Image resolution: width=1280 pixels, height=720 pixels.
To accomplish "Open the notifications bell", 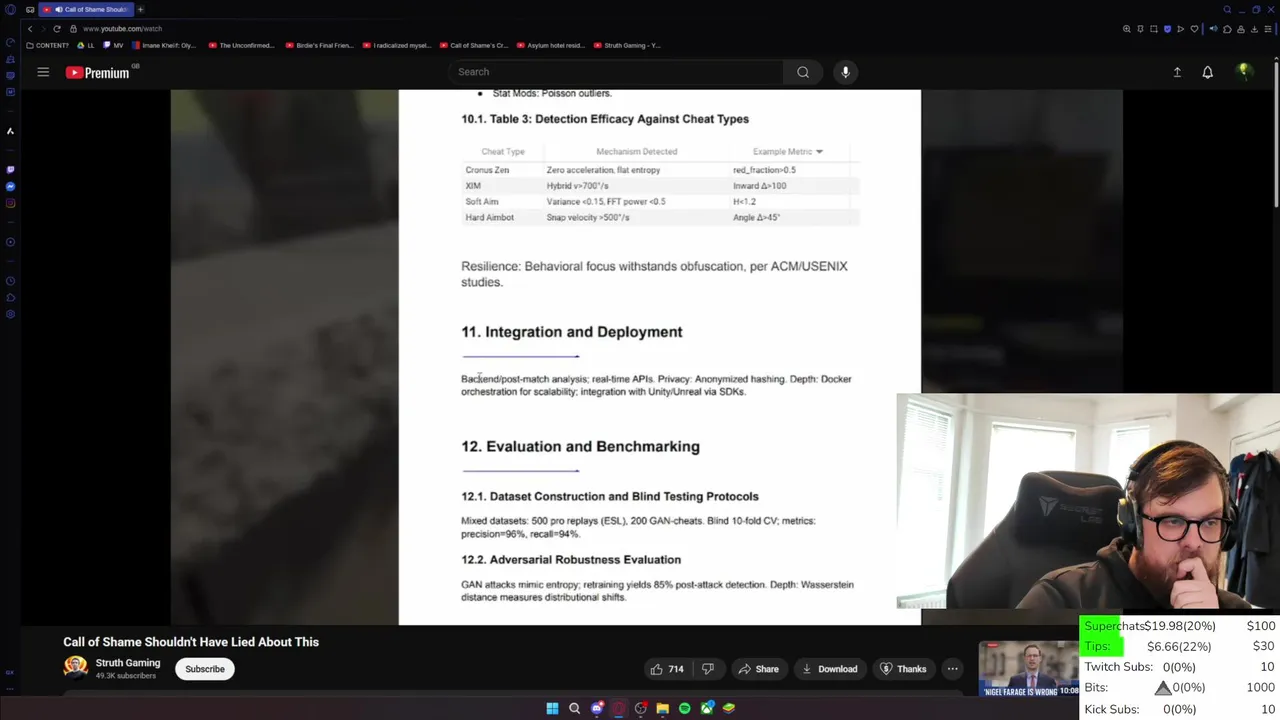I will click(1207, 72).
